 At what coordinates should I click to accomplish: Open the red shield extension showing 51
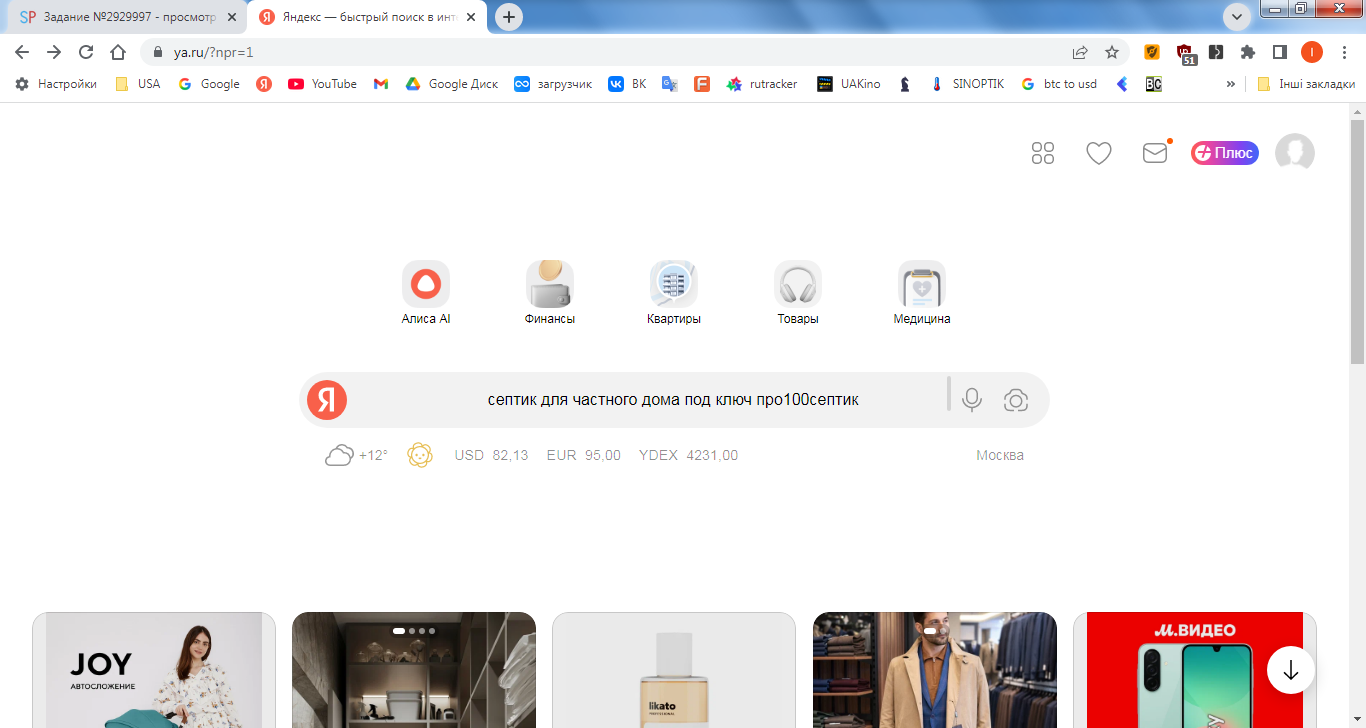click(x=1185, y=54)
